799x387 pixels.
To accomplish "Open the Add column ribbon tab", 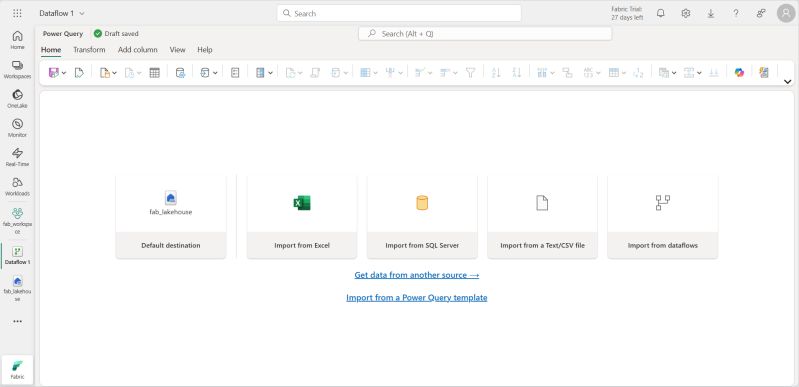I will click(x=138, y=50).
